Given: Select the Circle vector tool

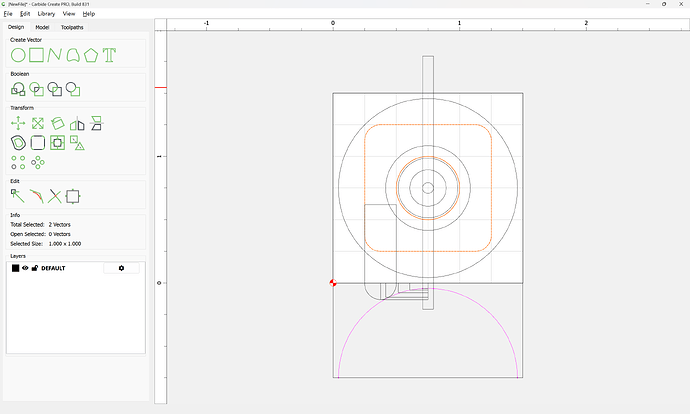Looking at the screenshot, I should pyautogui.click(x=18, y=55).
